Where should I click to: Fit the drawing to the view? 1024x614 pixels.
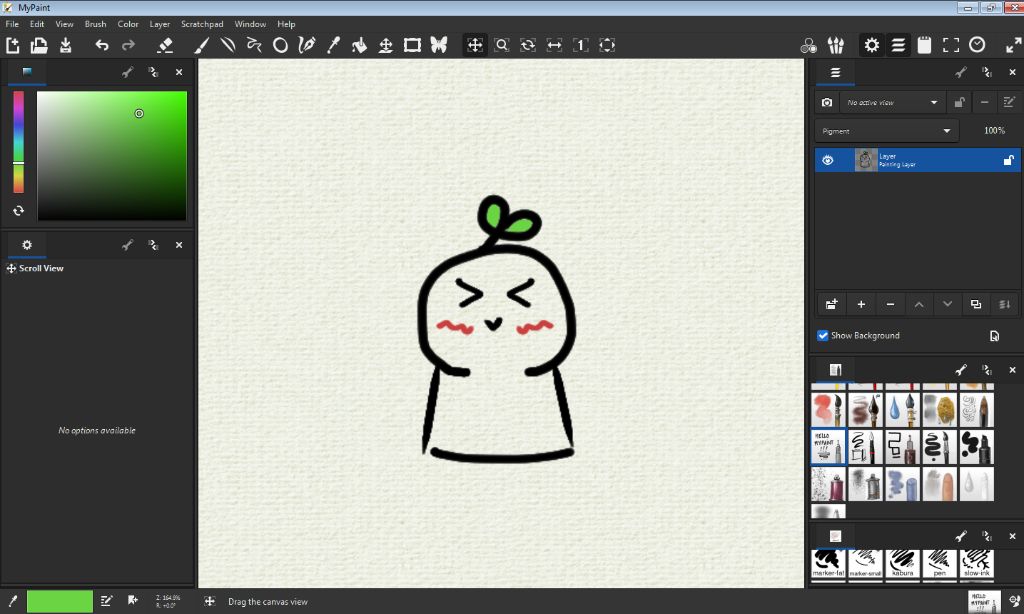tap(607, 45)
